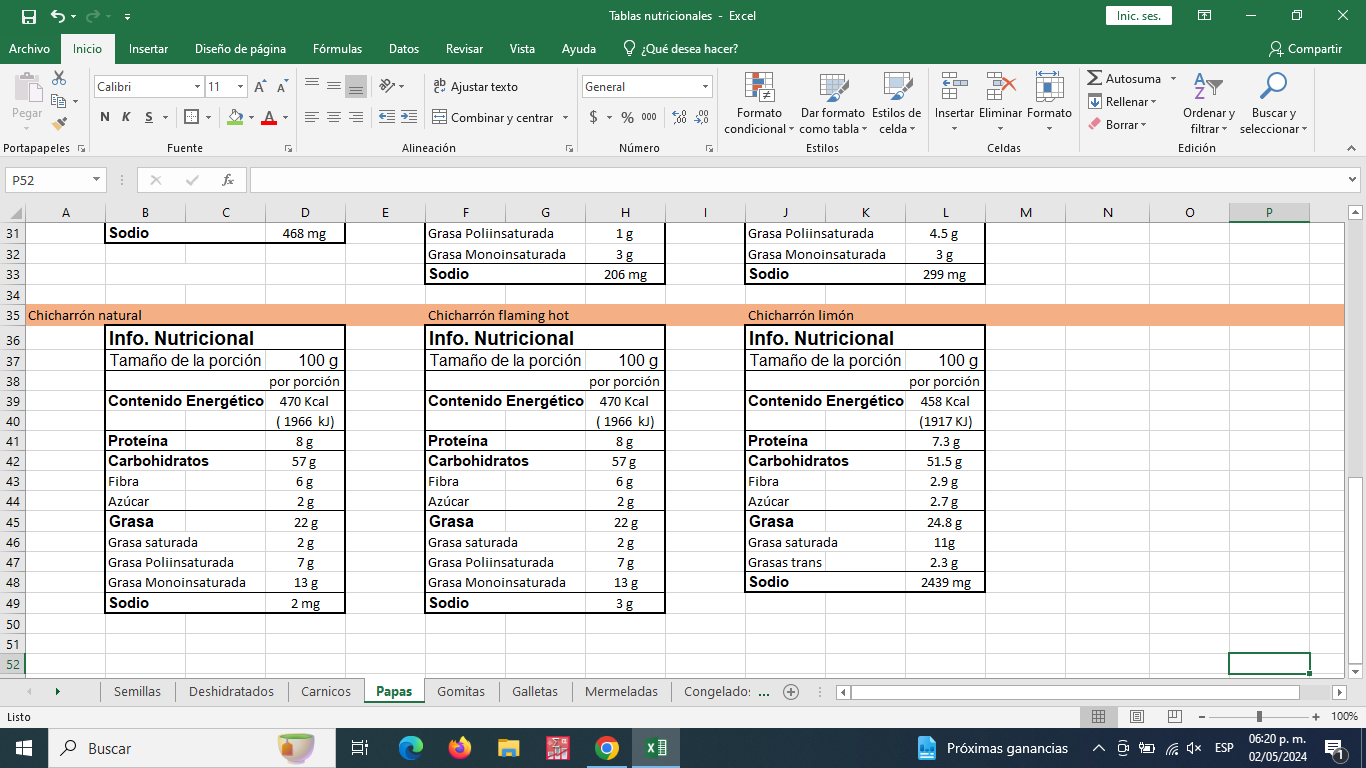Align text to middle of cell
Viewport: 1366px width, 768px height.
click(333, 86)
